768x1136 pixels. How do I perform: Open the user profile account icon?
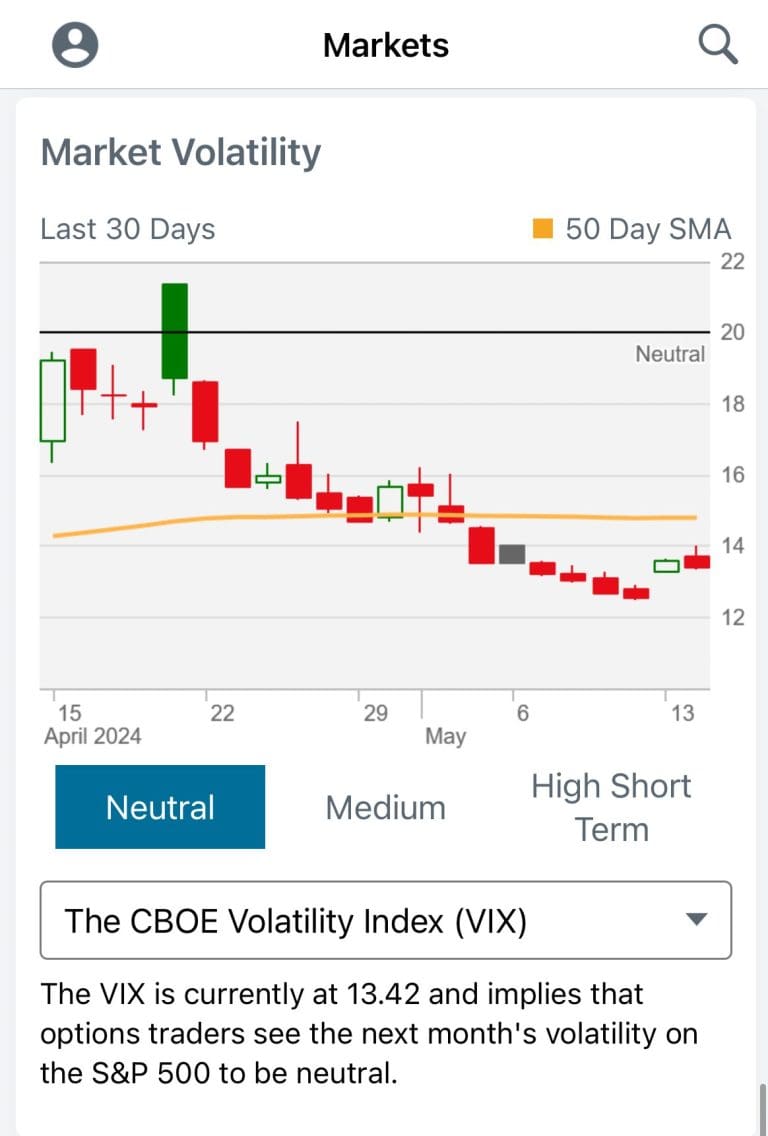pos(75,45)
